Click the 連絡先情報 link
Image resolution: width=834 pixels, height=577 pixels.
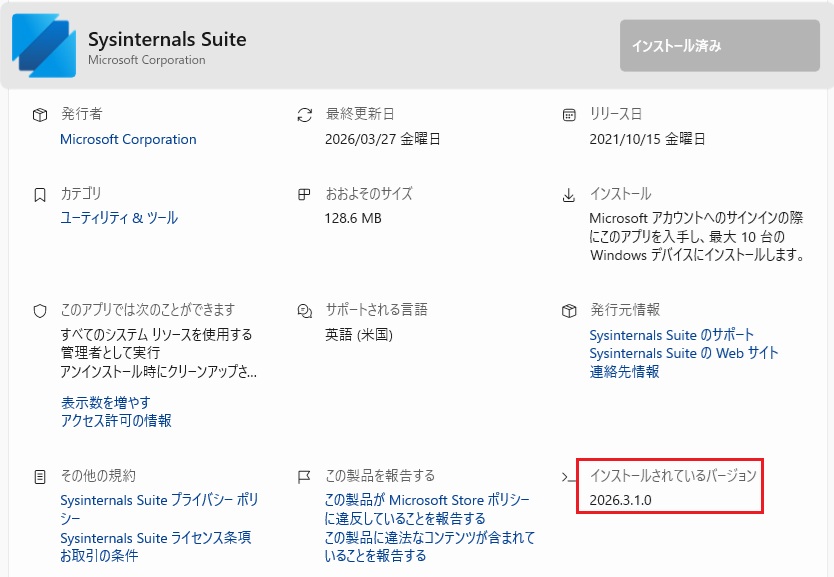pos(624,372)
